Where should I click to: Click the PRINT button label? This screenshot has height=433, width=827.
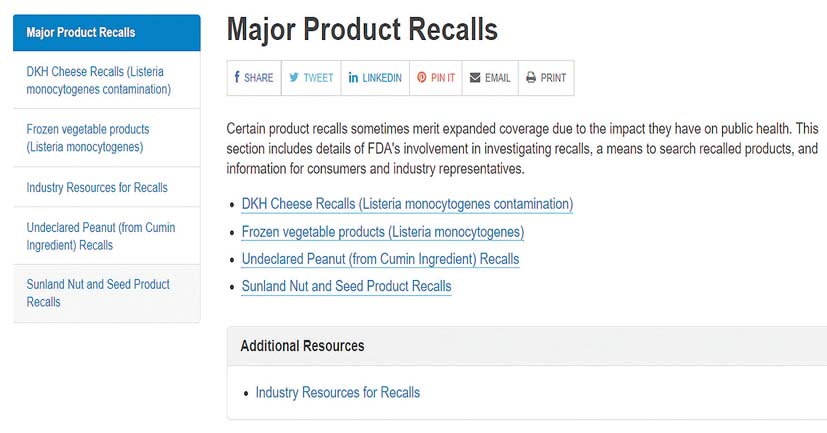(553, 78)
